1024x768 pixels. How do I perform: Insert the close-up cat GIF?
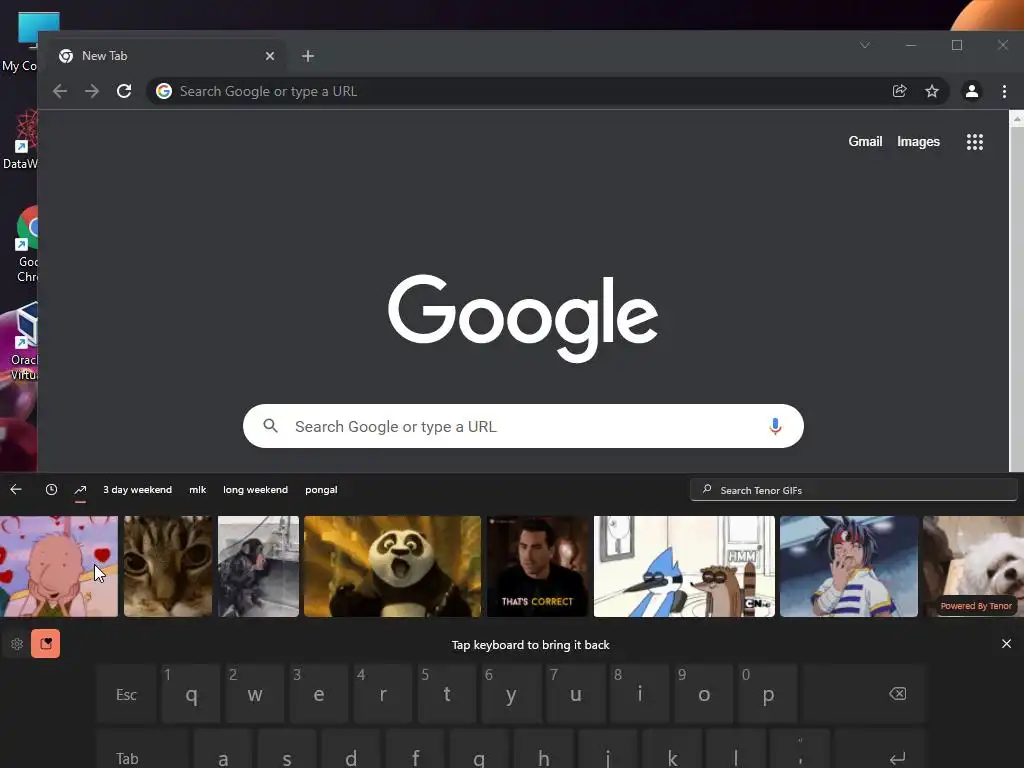pos(168,566)
